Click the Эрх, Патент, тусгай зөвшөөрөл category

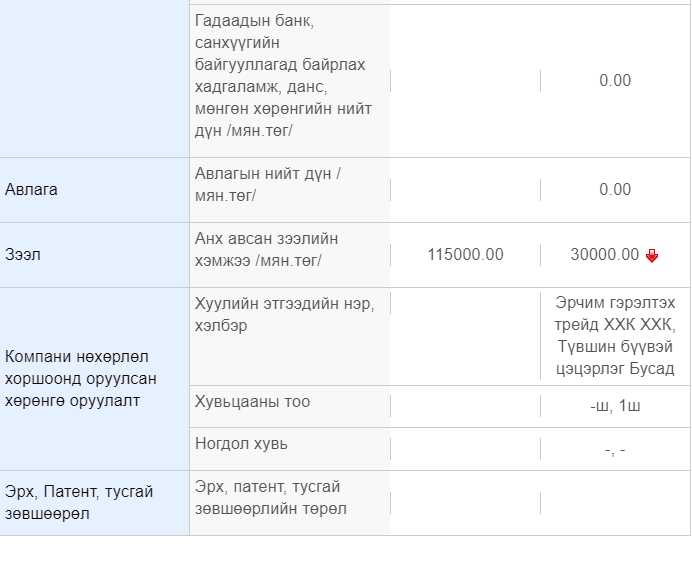(80, 503)
